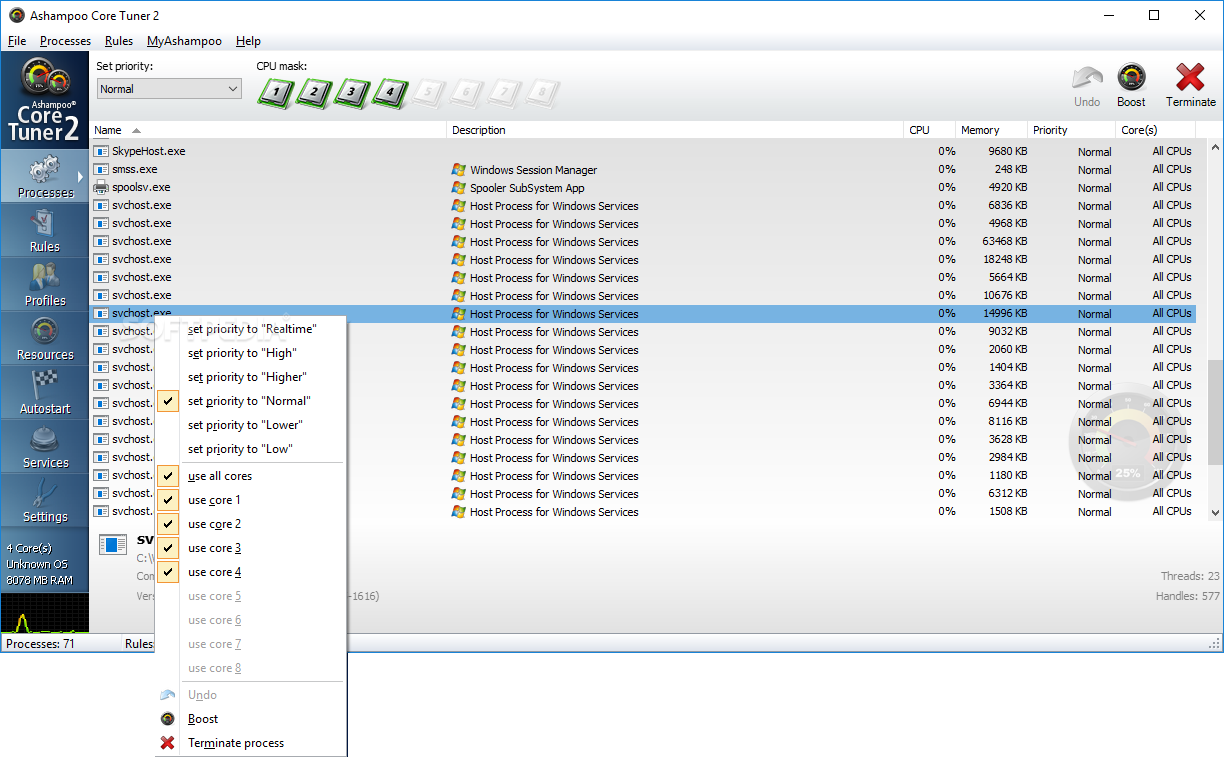Open the MyAshampoo menu
1224x757 pixels.
(x=185, y=41)
